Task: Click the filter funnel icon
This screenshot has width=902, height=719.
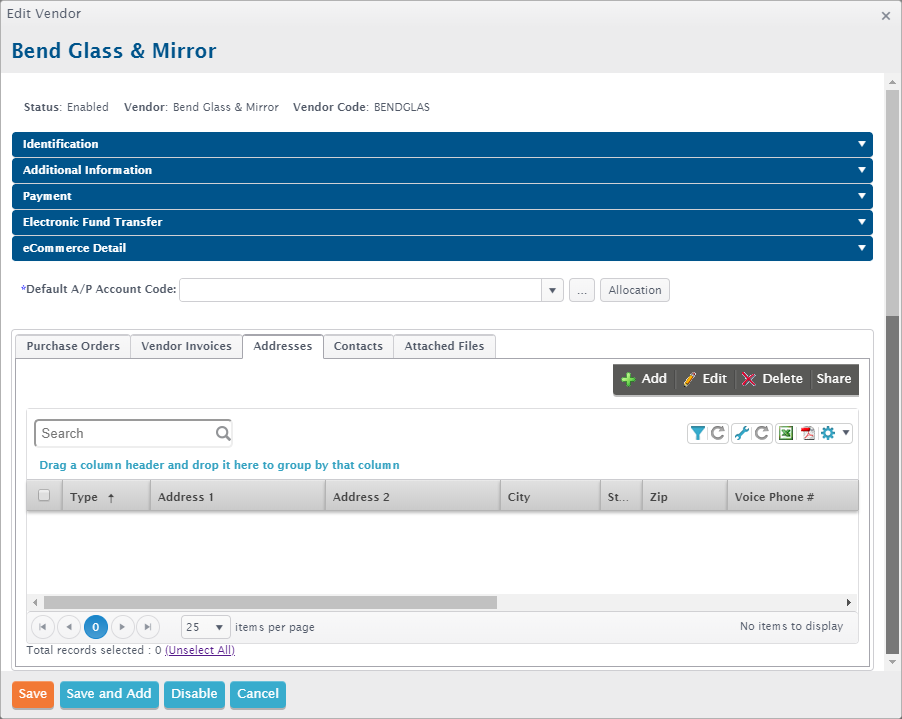Action: [698, 433]
